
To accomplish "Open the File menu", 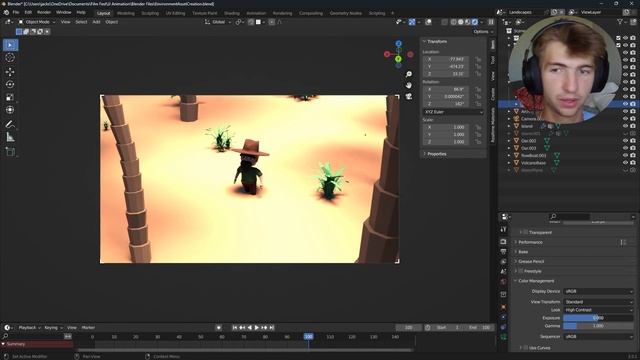I will tap(16, 13).
